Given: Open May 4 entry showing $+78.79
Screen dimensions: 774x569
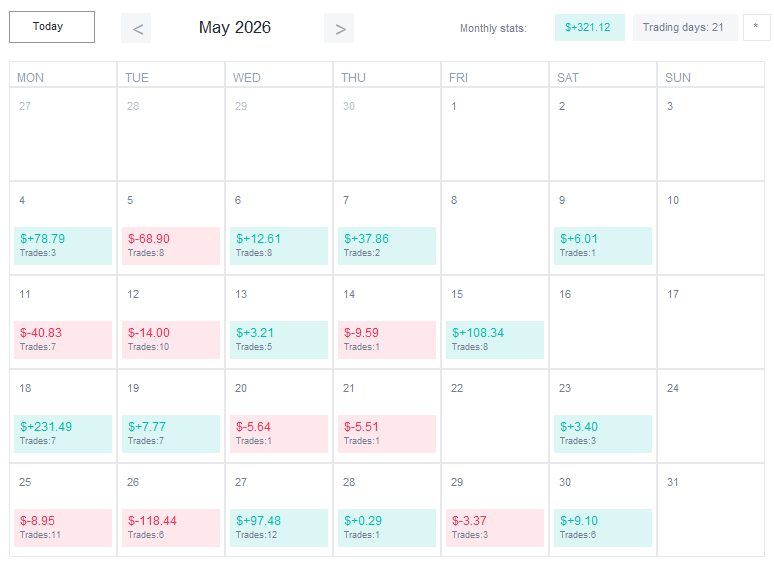Looking at the screenshot, I should 63,246.
